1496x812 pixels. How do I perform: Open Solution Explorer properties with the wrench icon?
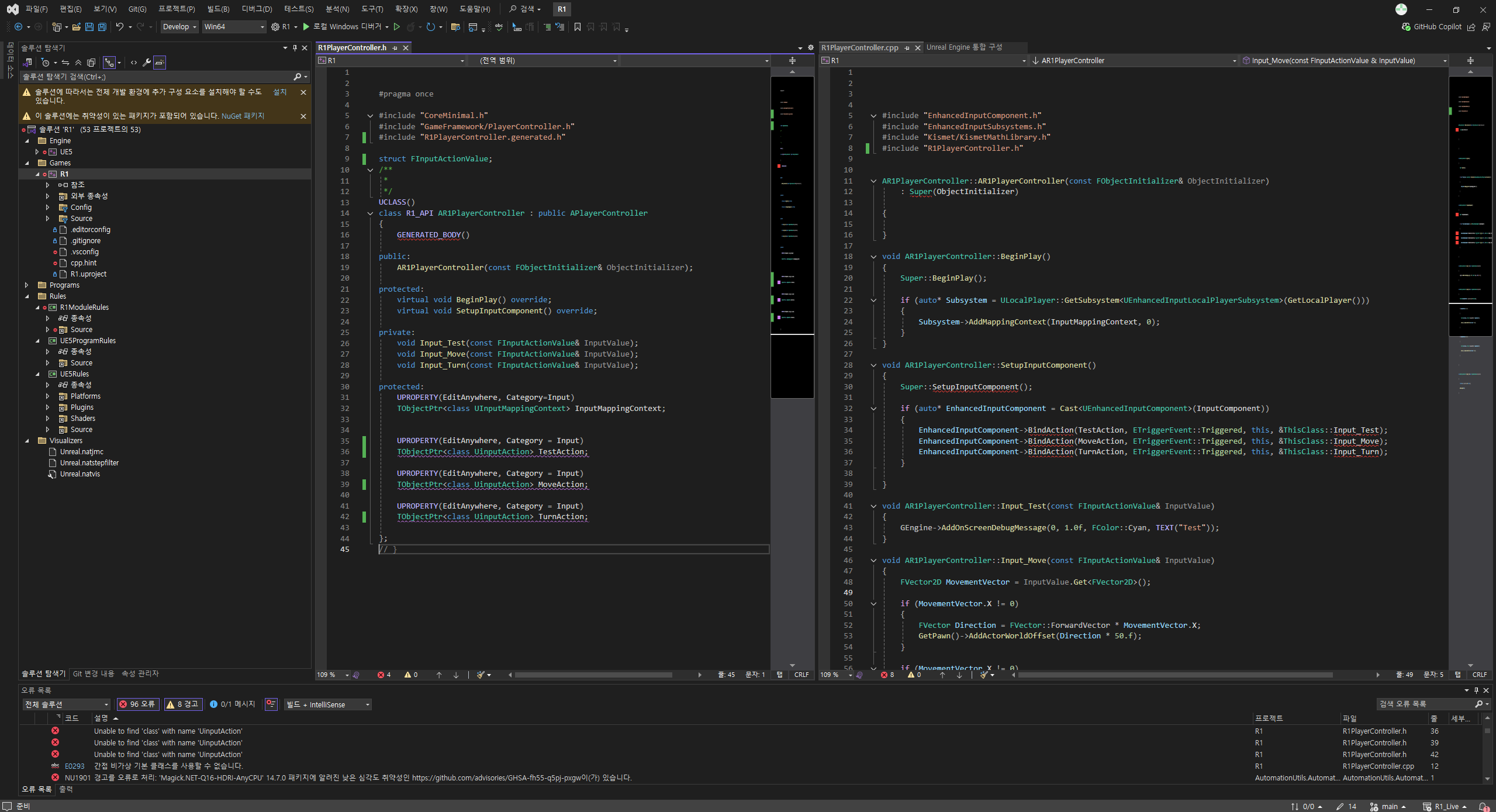pyautogui.click(x=147, y=63)
